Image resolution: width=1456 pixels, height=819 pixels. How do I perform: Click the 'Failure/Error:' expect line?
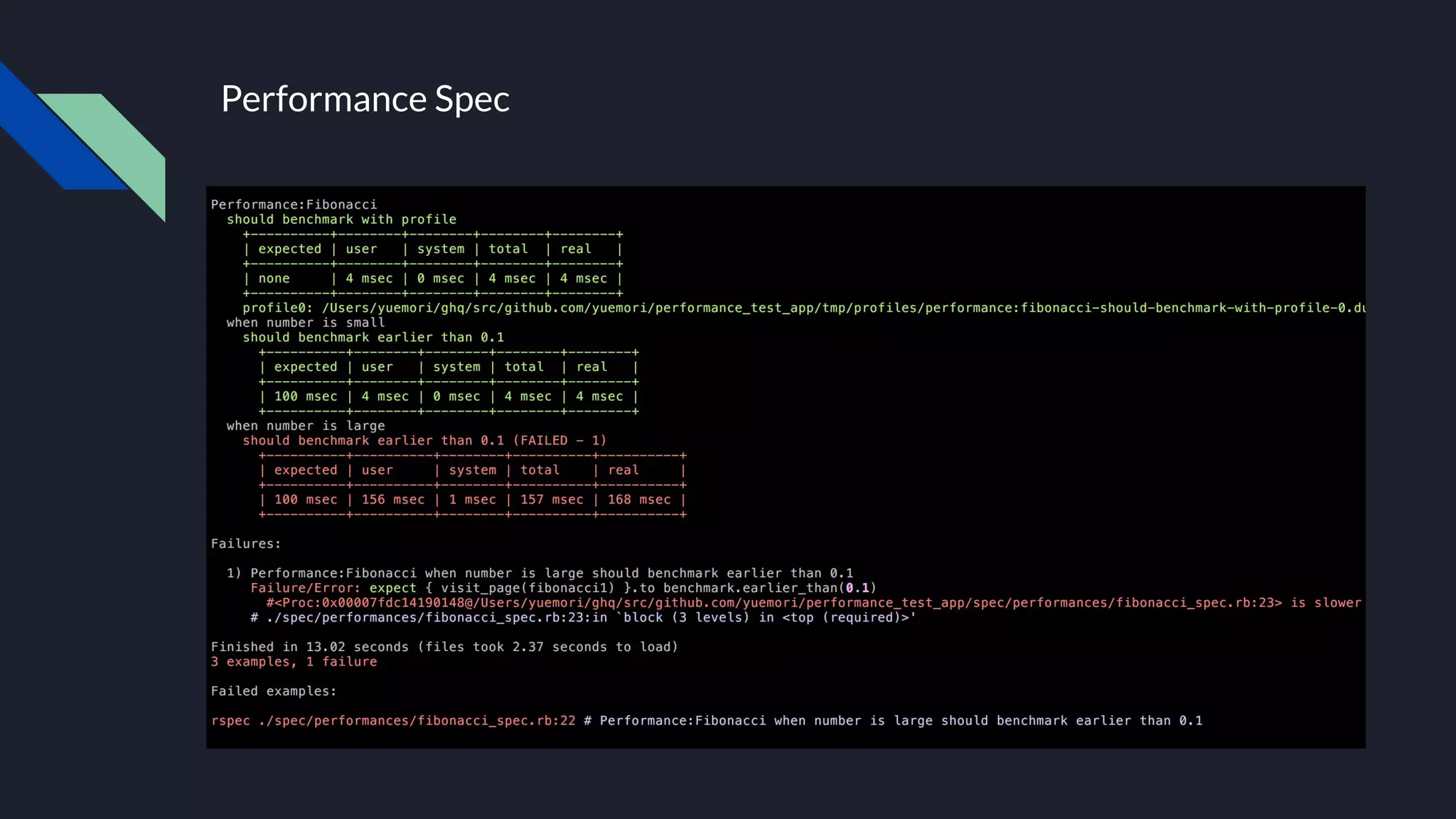coord(564,588)
